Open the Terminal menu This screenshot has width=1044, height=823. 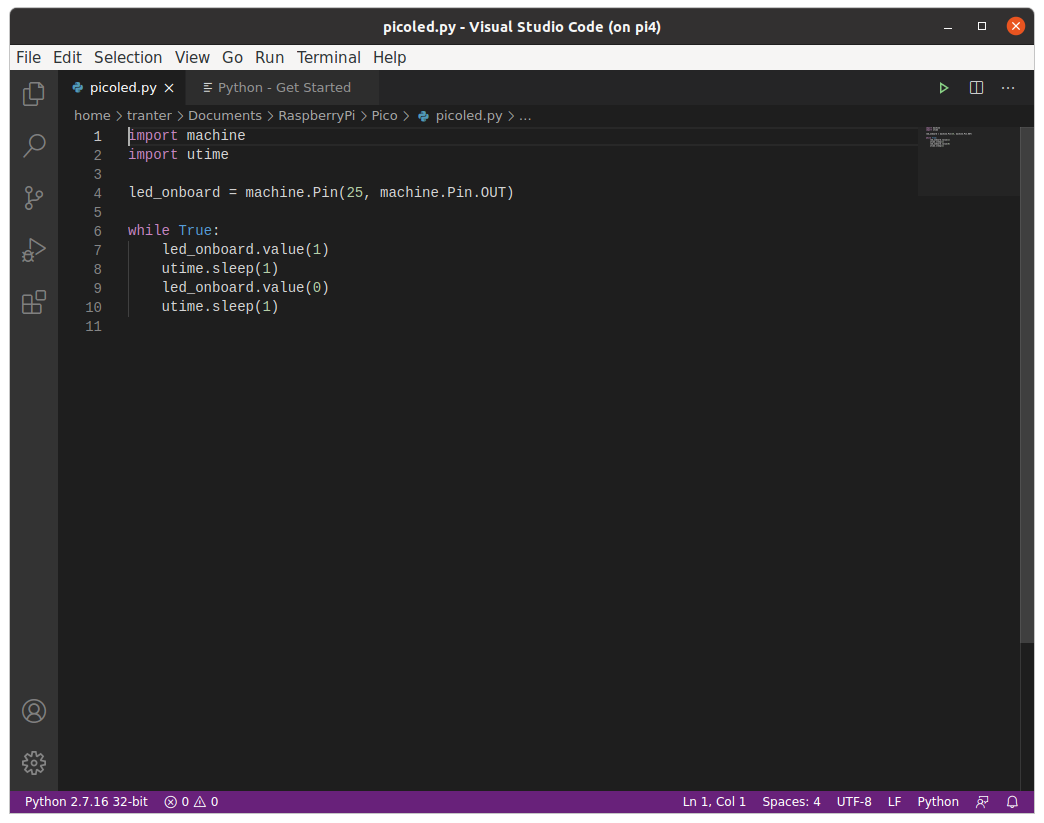pos(328,57)
